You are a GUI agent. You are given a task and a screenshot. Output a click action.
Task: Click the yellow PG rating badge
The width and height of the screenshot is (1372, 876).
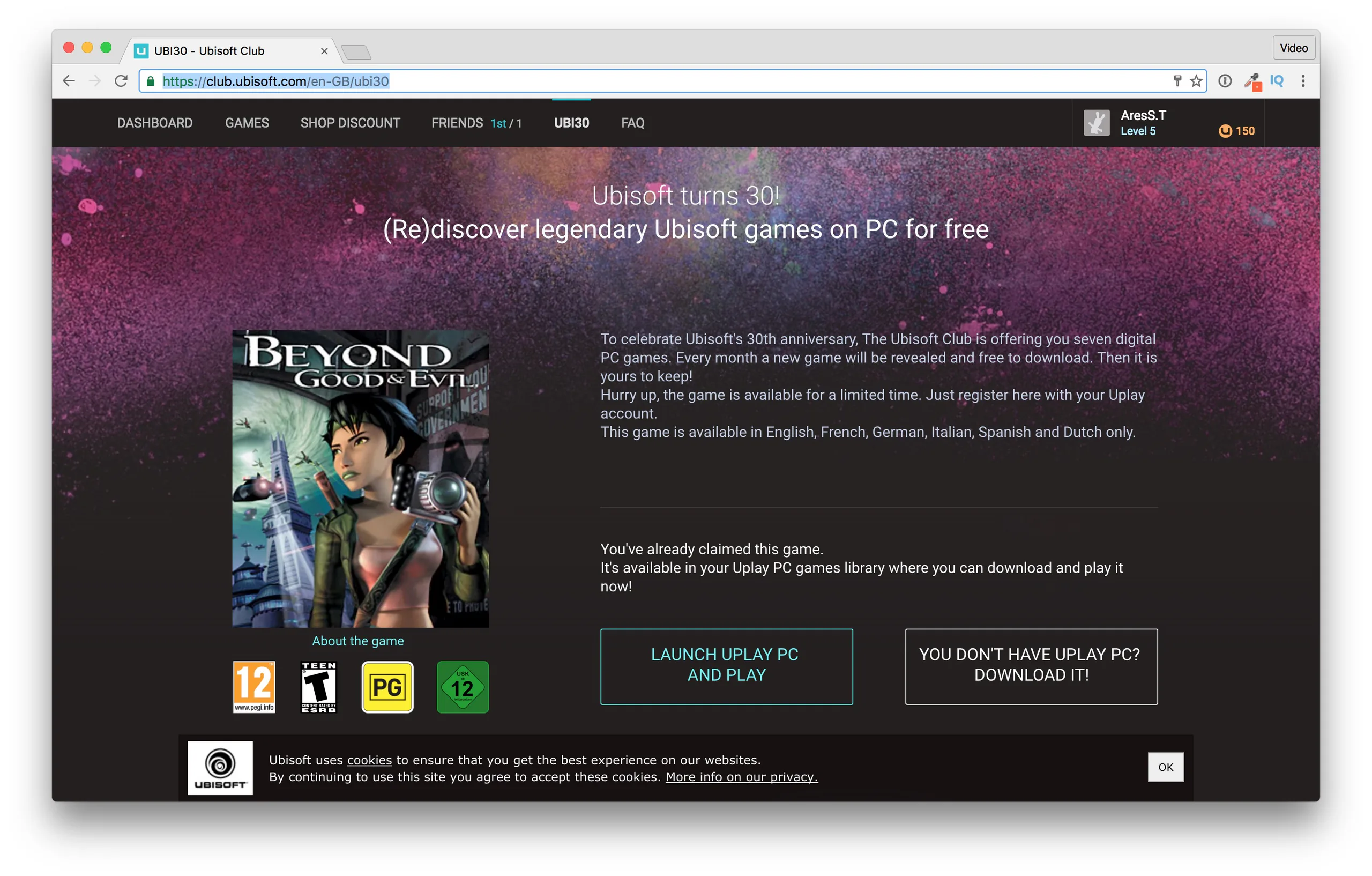click(387, 687)
